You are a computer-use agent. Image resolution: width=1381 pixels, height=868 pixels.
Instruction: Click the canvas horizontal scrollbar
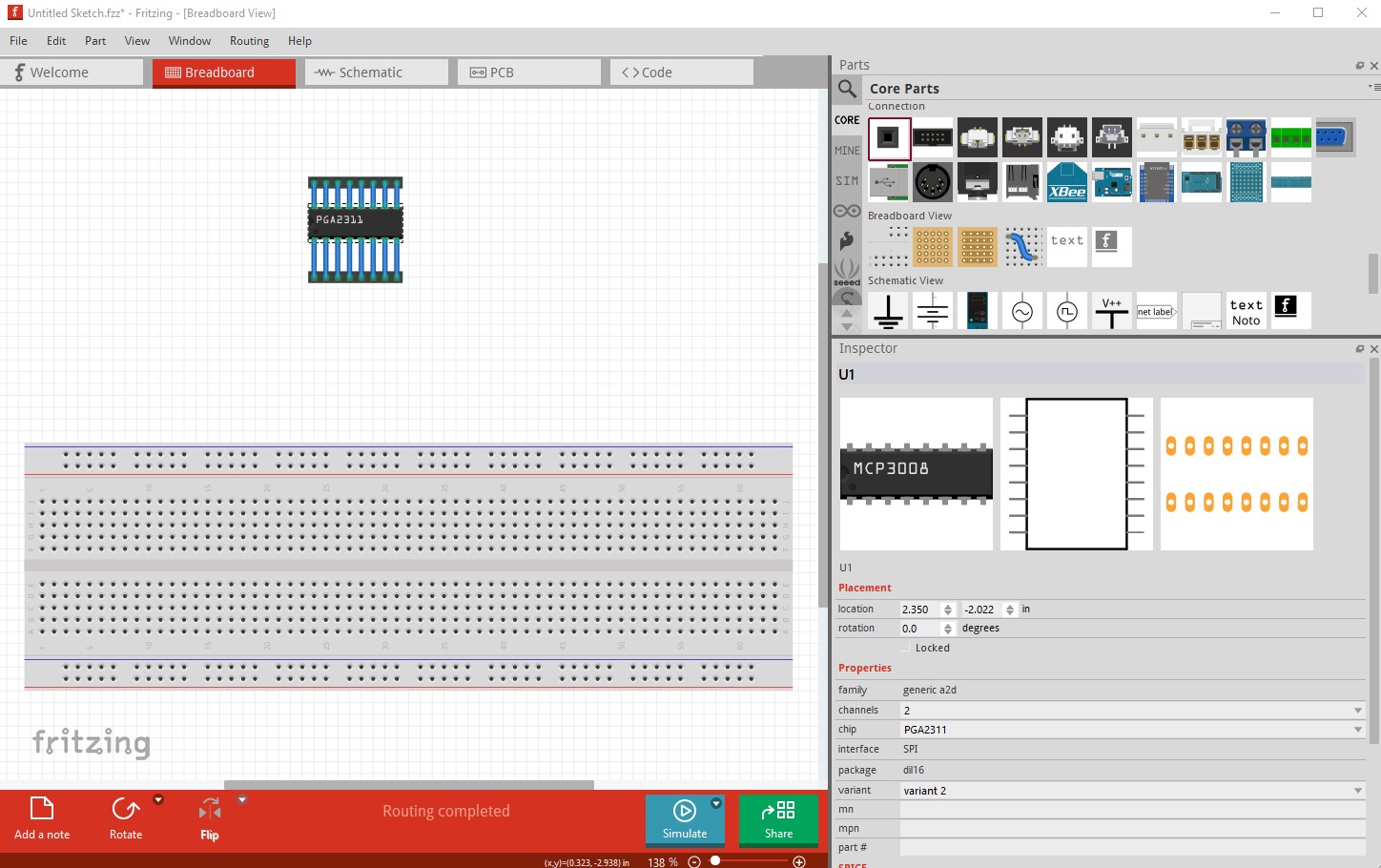pyautogui.click(x=409, y=785)
